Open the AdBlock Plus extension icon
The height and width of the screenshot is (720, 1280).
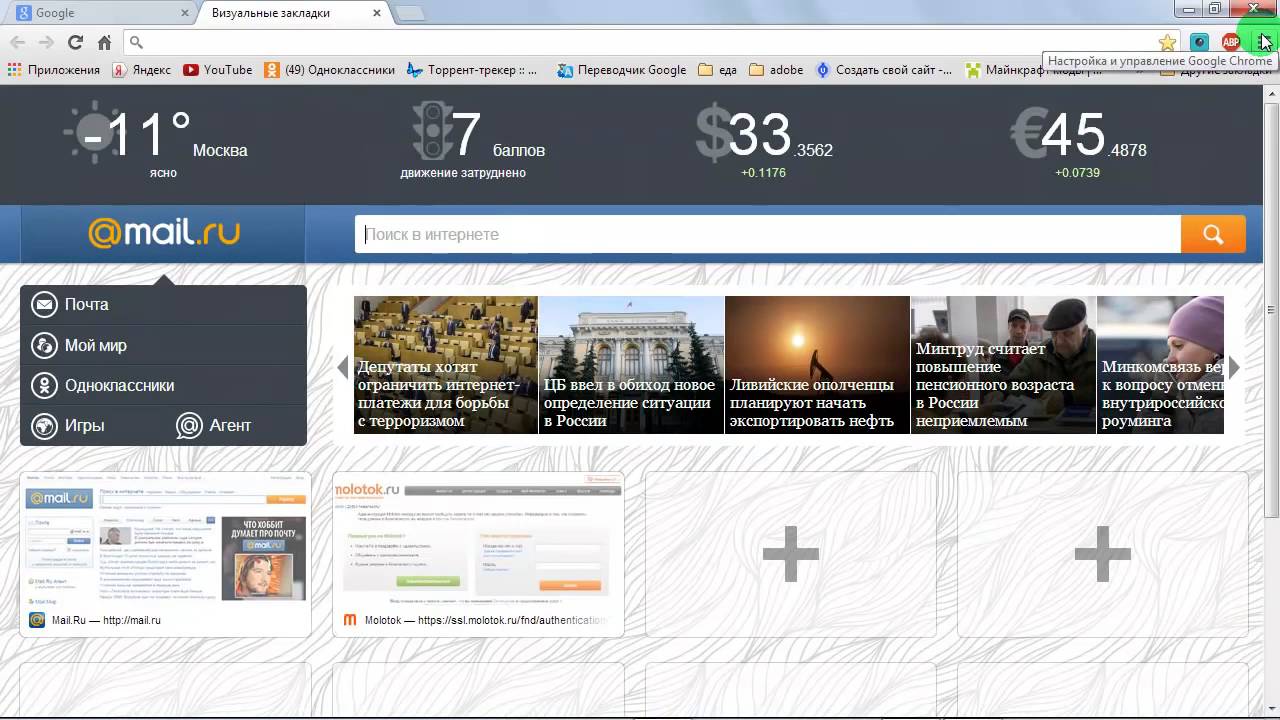tap(1231, 42)
